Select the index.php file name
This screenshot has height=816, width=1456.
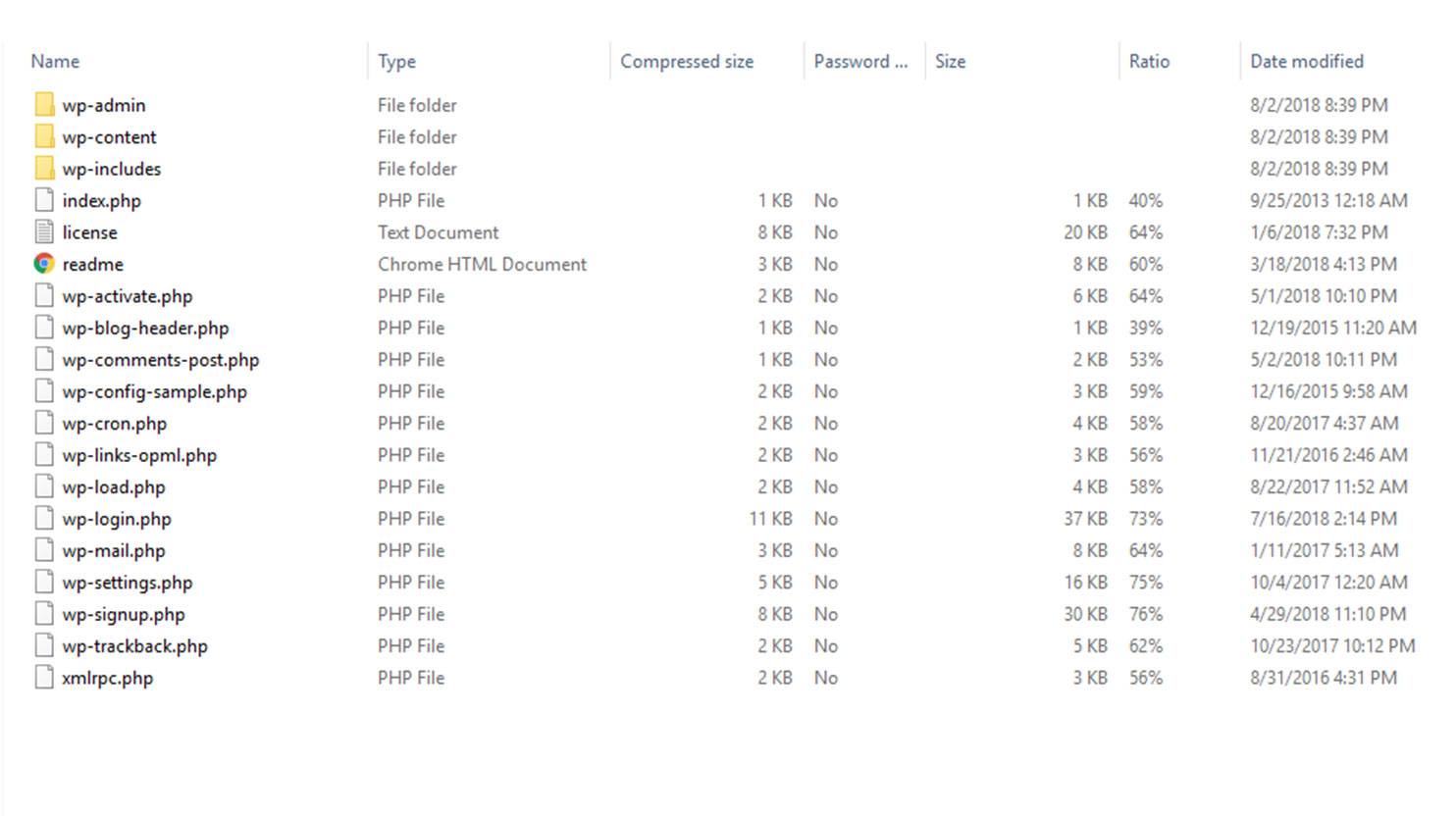pos(102,201)
